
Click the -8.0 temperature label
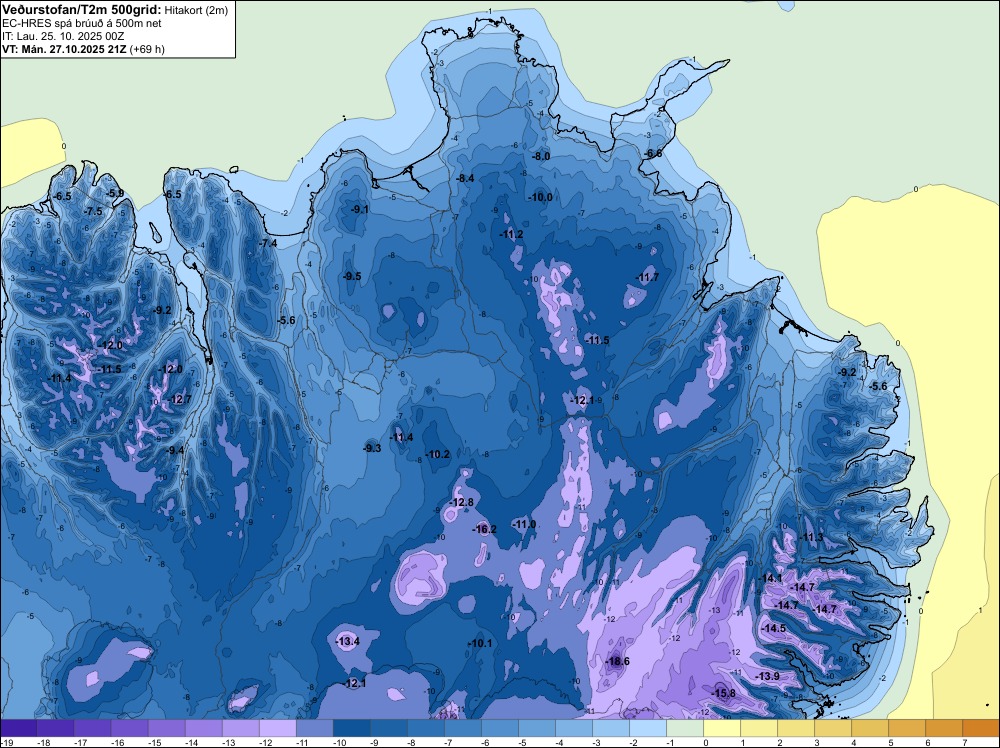541,156
